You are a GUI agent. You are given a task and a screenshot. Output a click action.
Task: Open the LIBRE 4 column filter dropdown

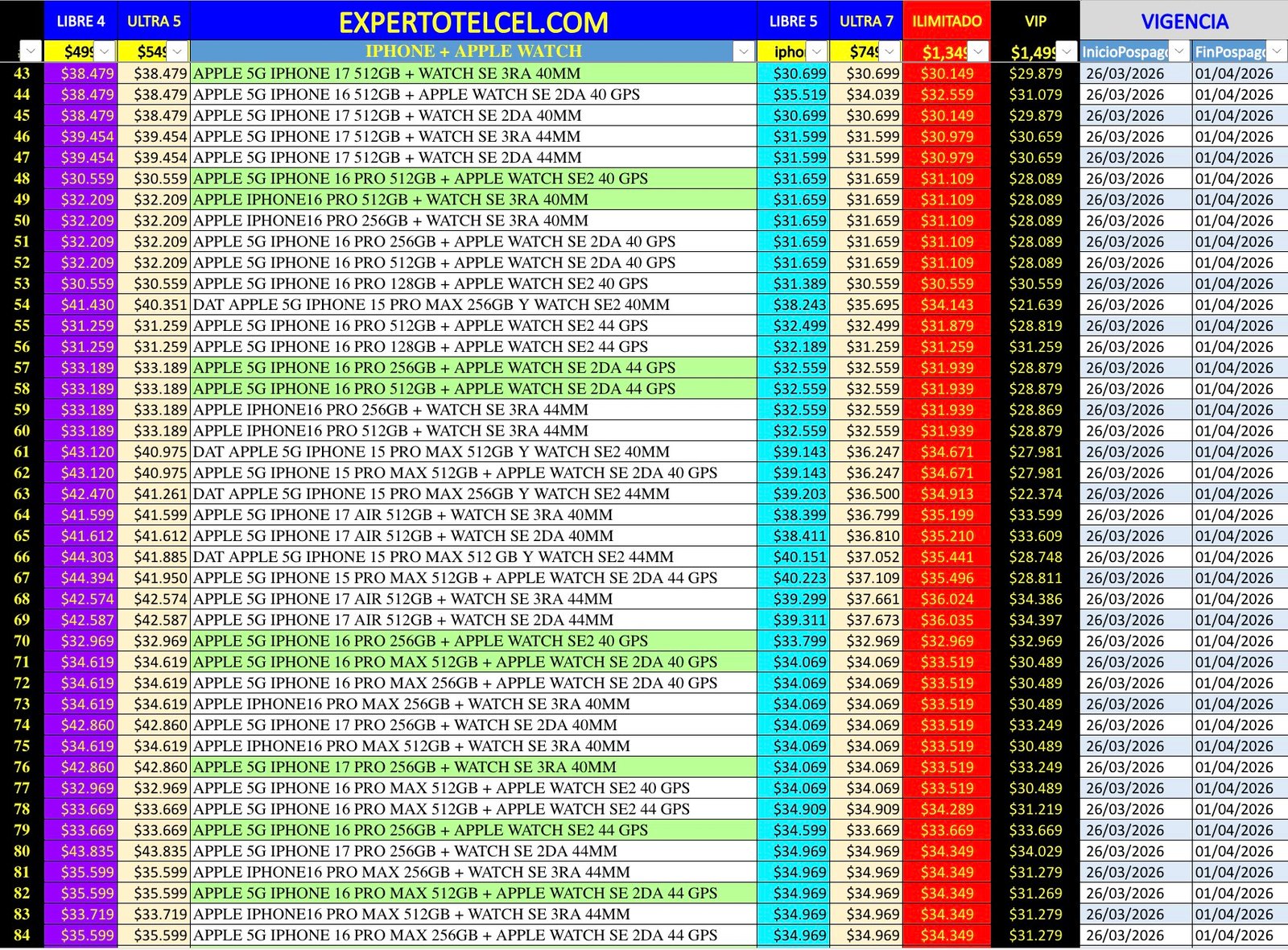pos(103,51)
